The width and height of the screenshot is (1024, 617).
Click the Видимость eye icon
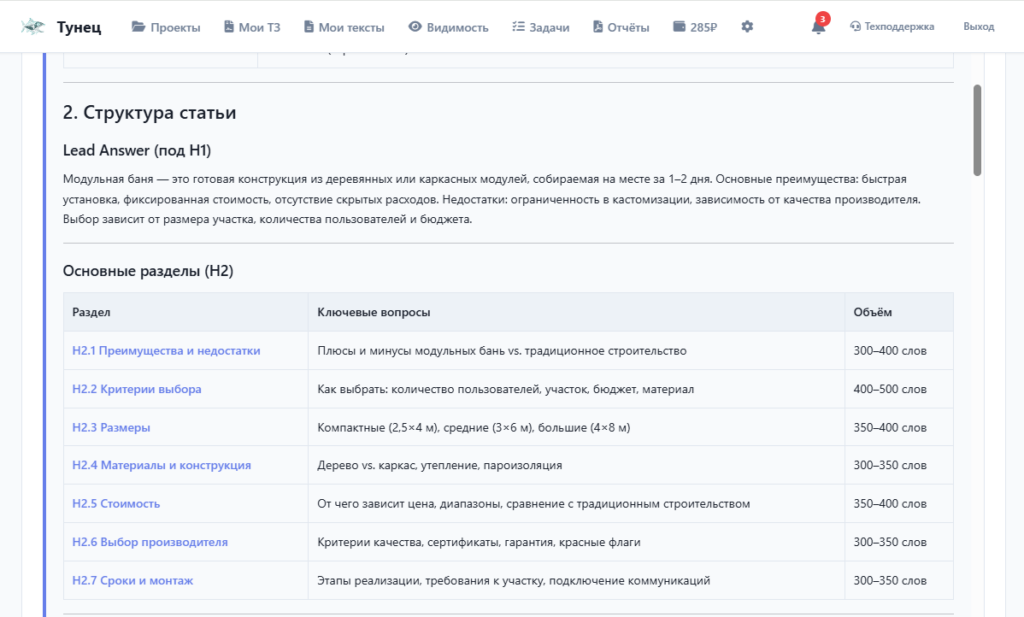tap(415, 27)
